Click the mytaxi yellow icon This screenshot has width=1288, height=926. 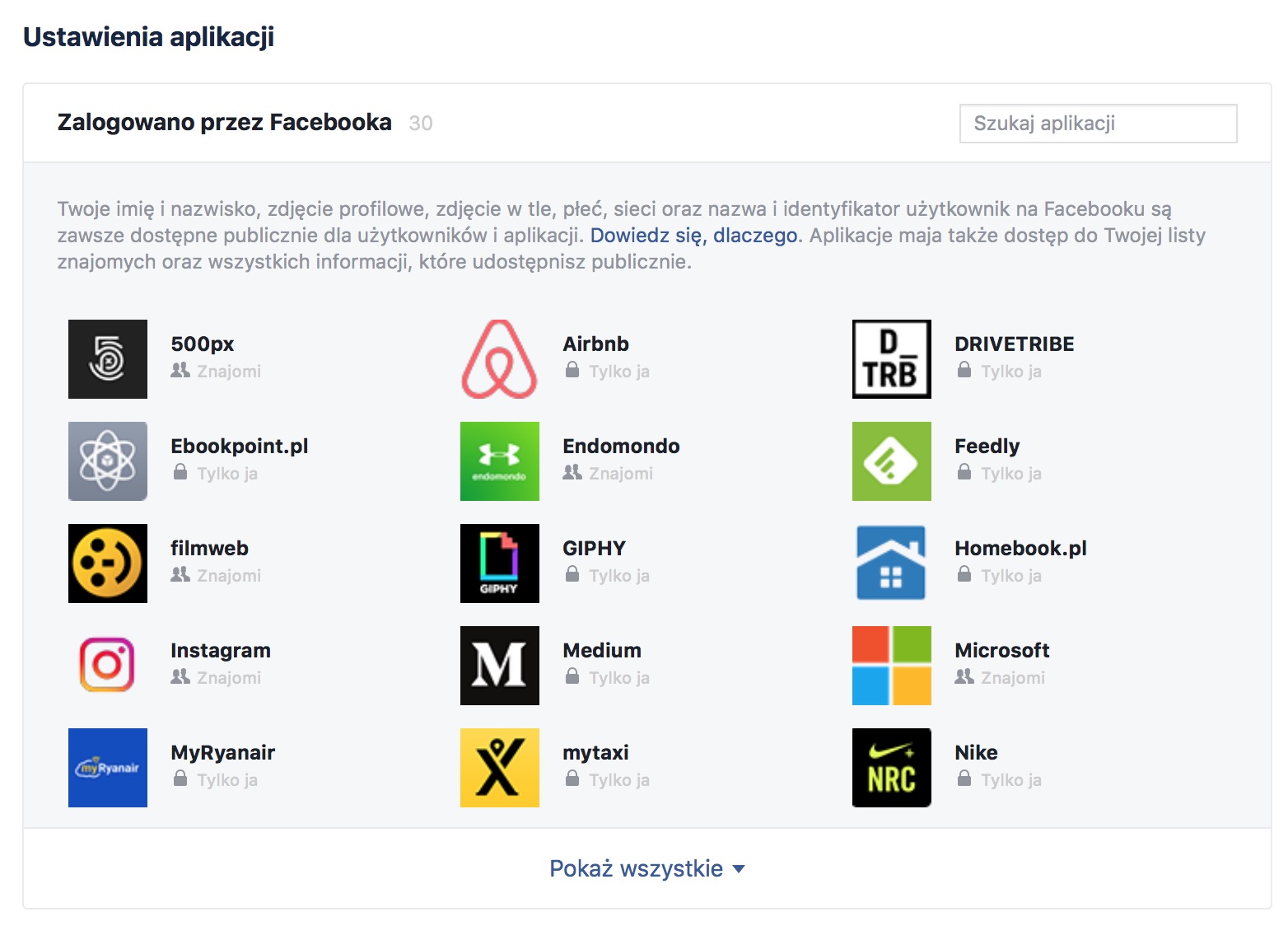coord(499,768)
